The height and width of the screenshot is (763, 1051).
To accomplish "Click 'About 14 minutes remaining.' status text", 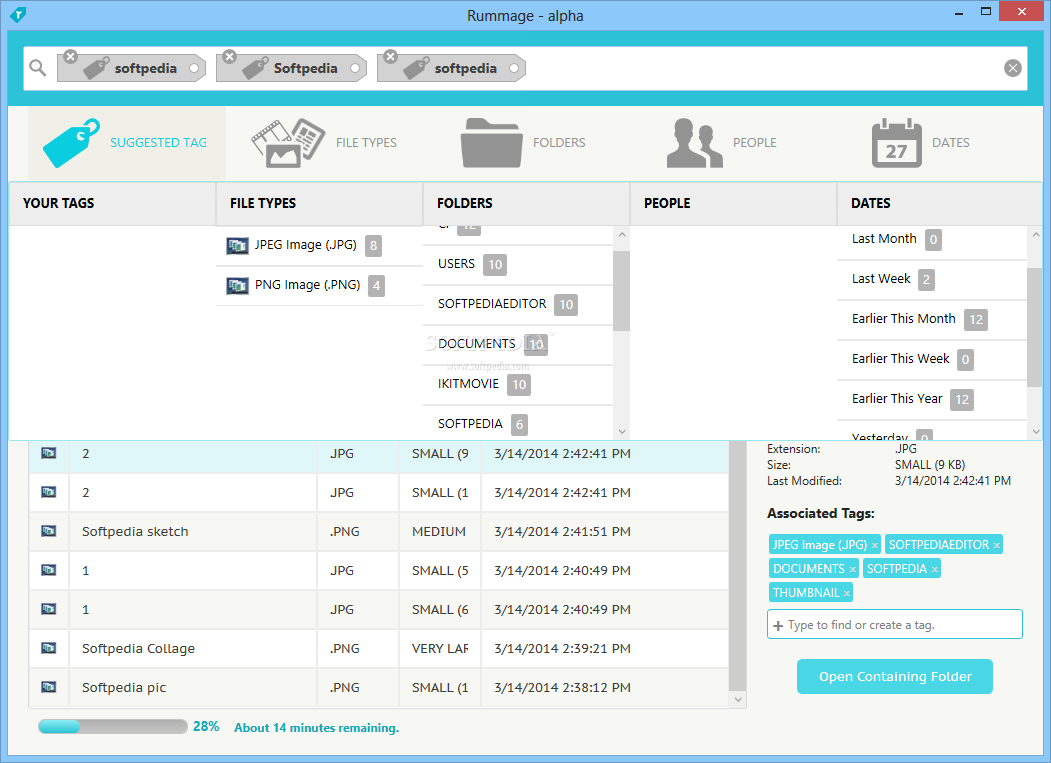I will coord(316,728).
